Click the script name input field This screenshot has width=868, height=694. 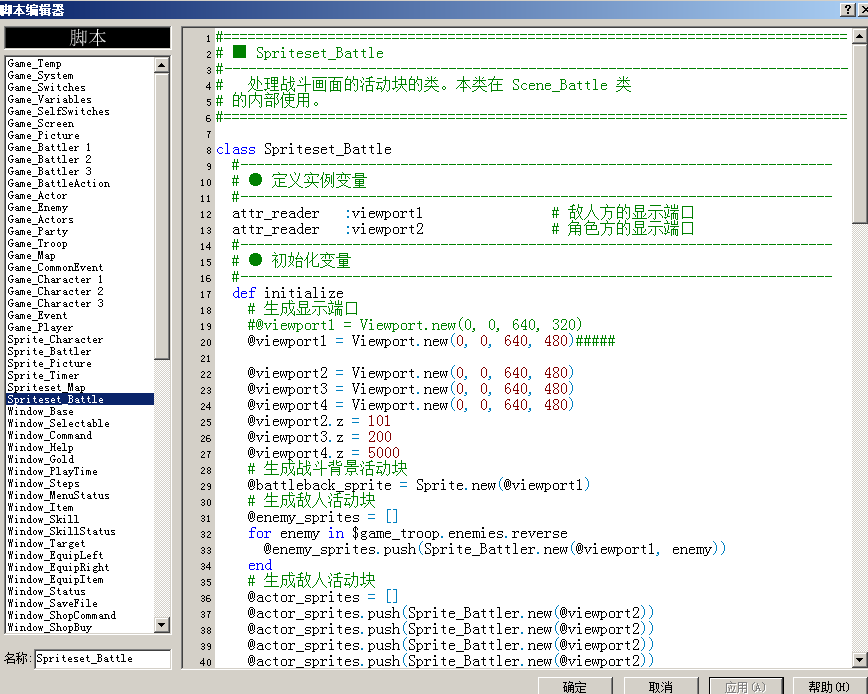(x=102, y=659)
